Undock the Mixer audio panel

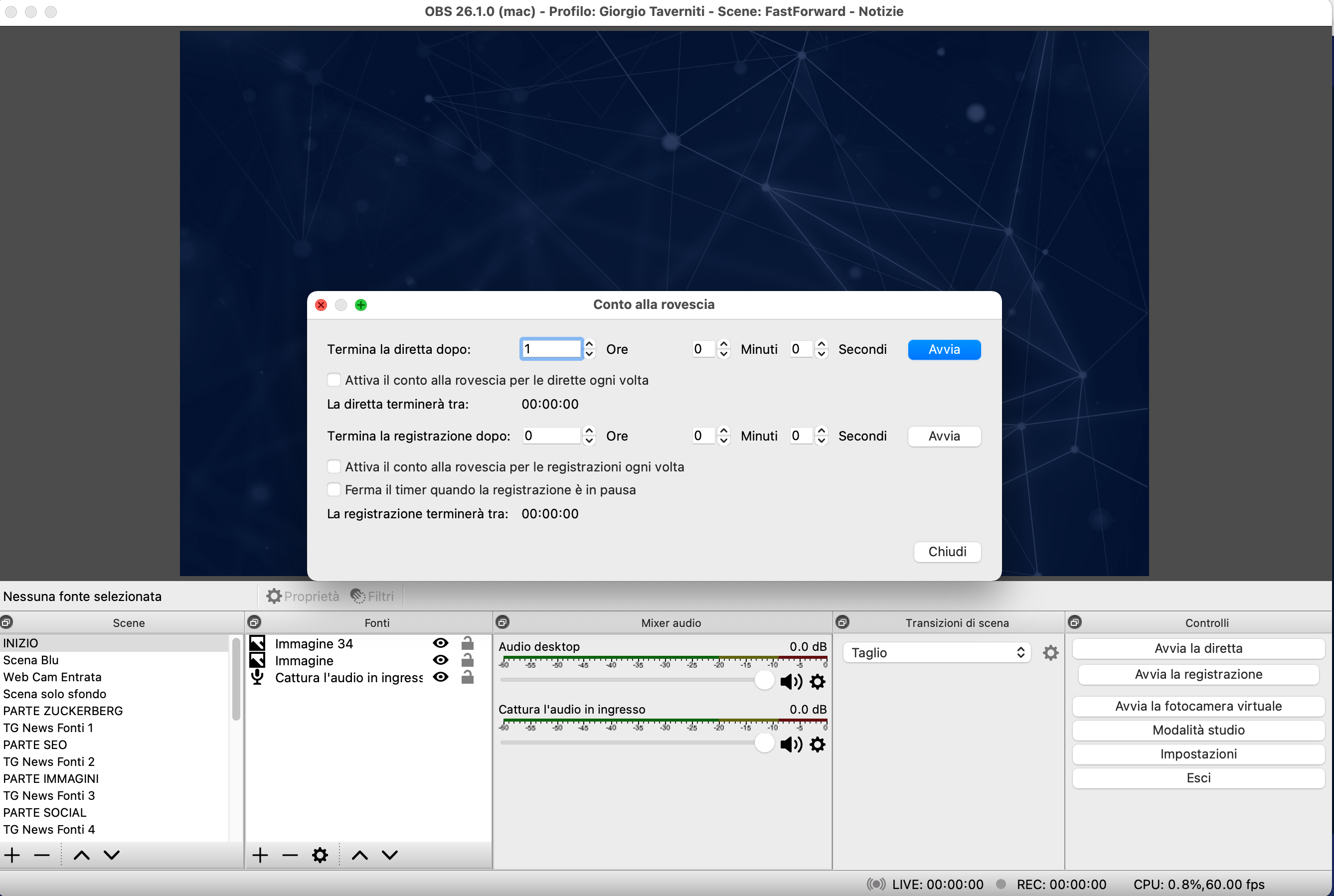click(503, 622)
